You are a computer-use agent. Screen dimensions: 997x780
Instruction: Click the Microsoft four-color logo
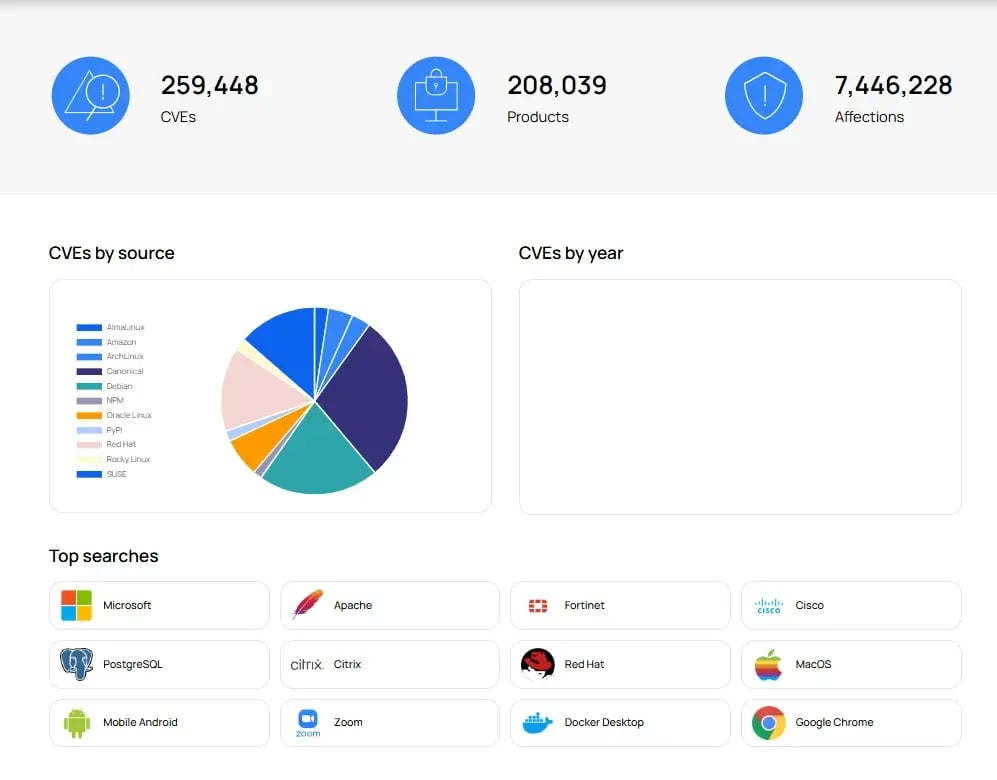click(76, 605)
